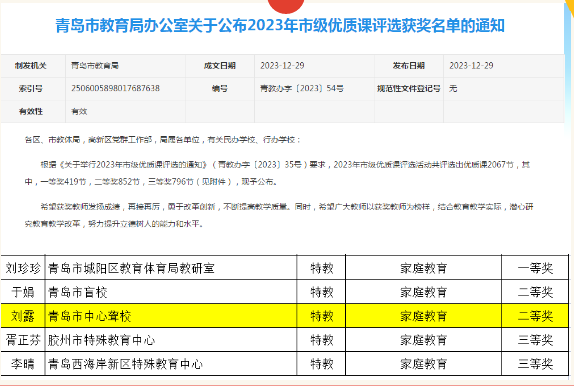Screen dimensions: 574x386
Task: Click index number 2506005898017687638
Action: (115, 88)
